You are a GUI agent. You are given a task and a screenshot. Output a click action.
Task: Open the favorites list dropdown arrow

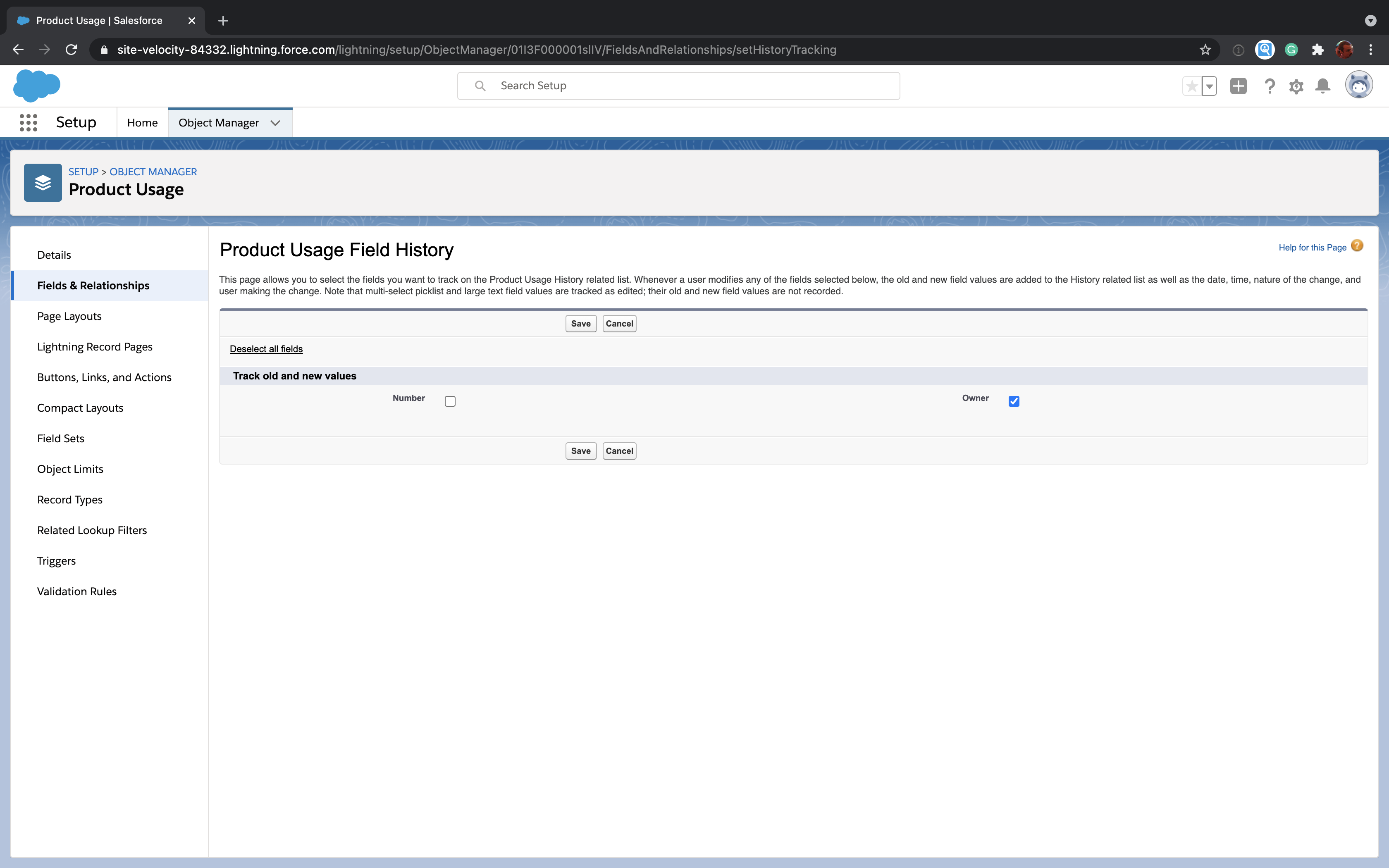click(x=1209, y=86)
